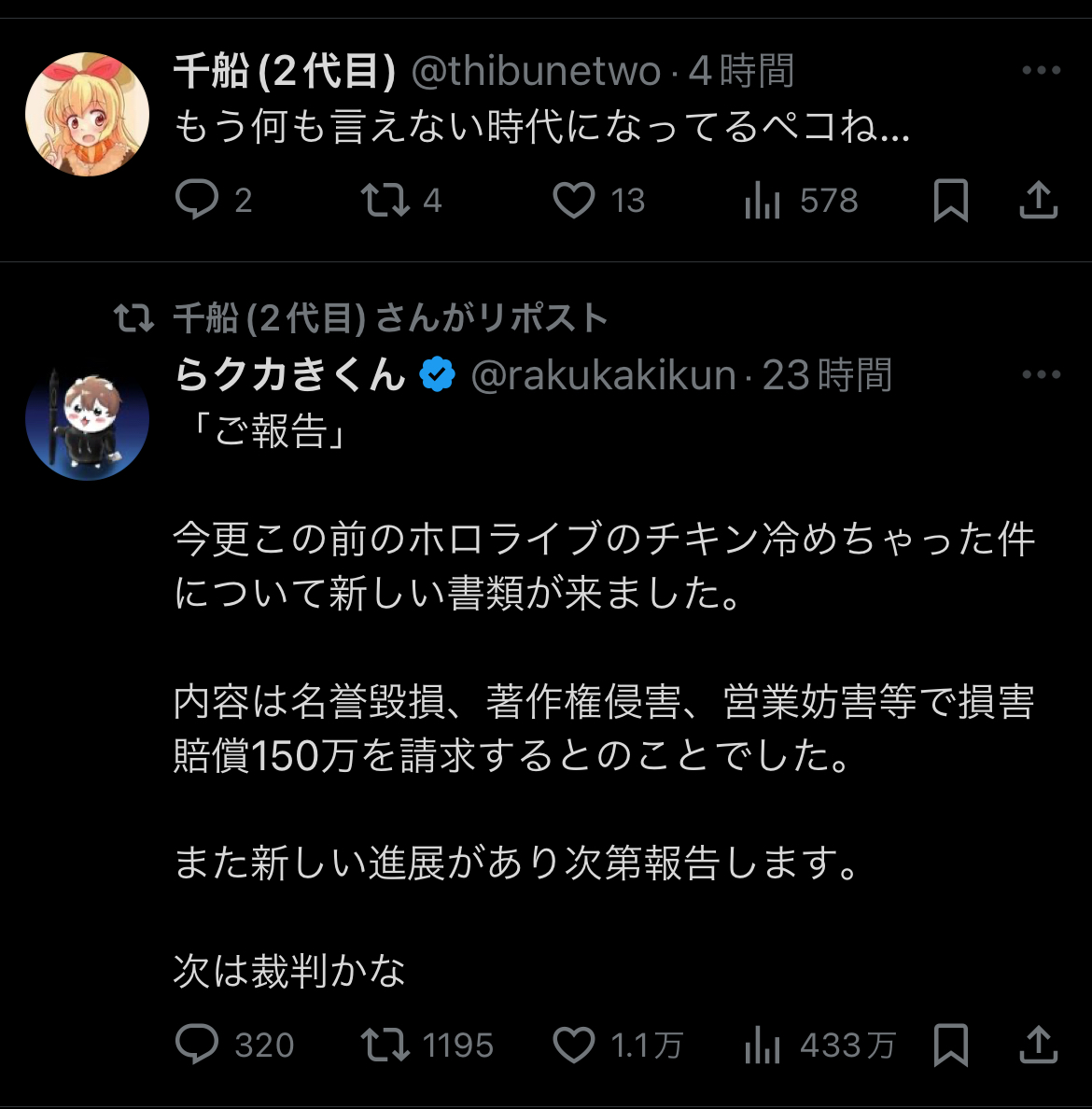Open 千船 (2代目) profile avatar

pyautogui.click(x=87, y=114)
